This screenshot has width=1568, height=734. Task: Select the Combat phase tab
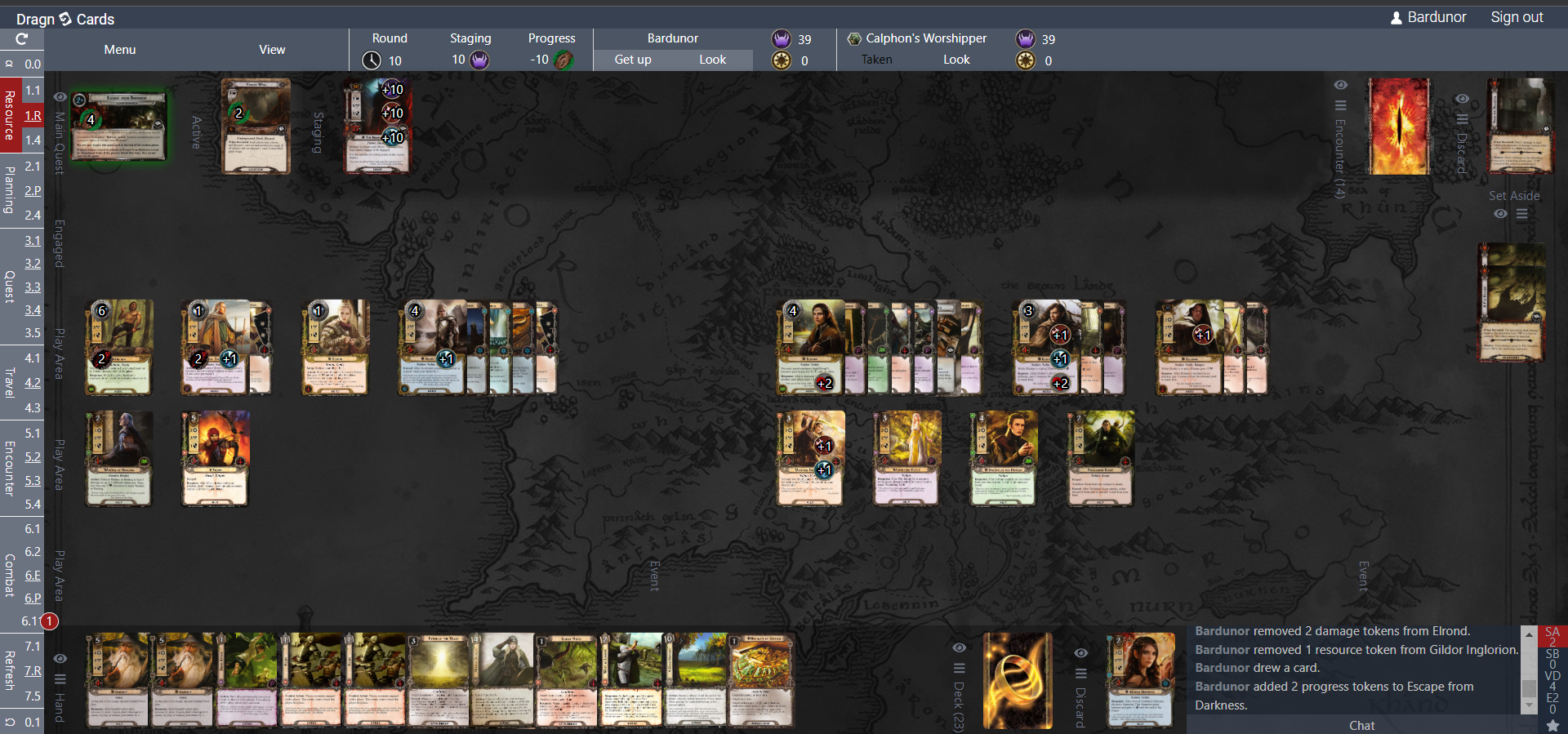tap(10, 575)
